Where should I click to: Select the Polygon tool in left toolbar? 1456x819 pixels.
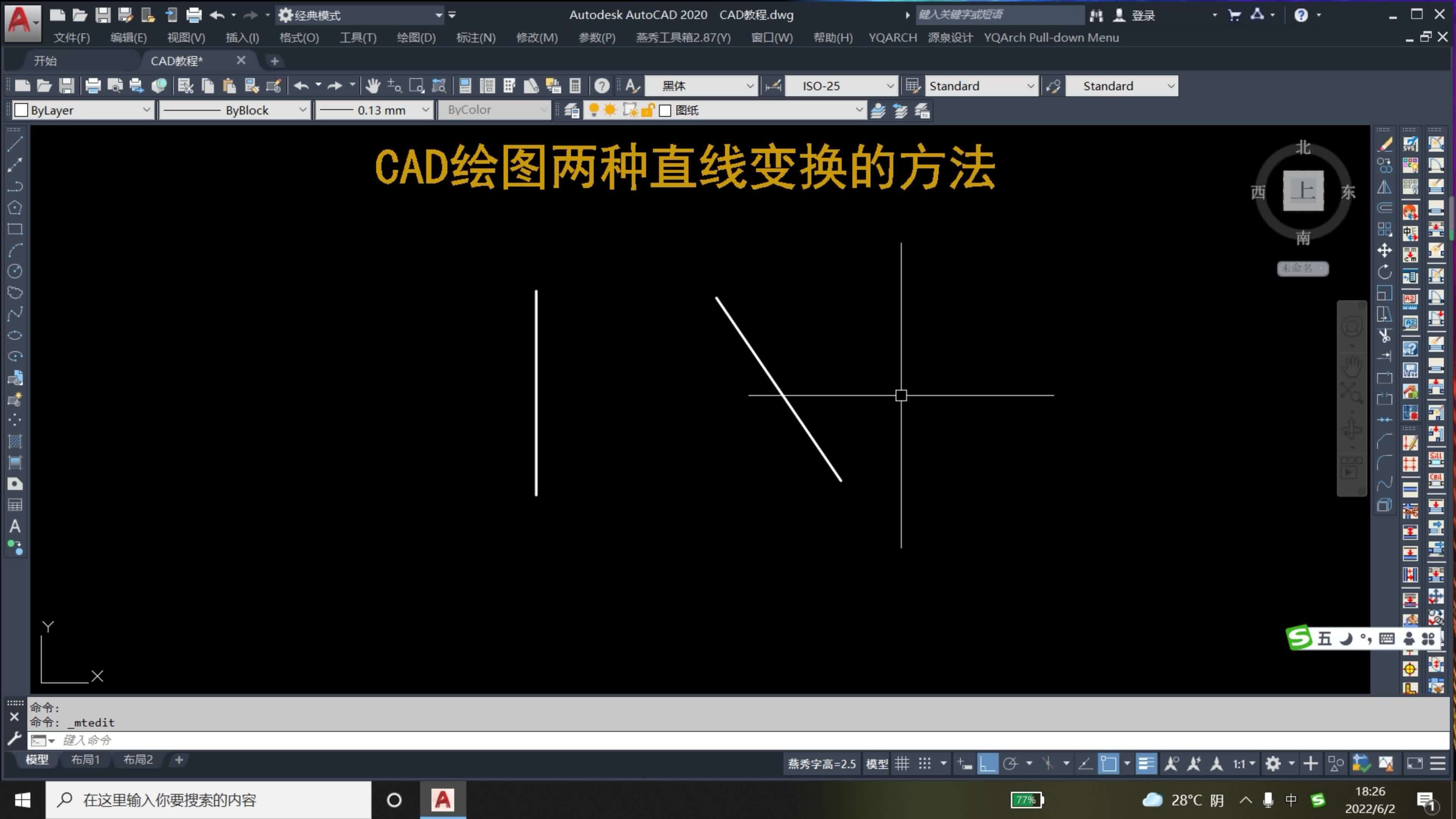(15, 207)
